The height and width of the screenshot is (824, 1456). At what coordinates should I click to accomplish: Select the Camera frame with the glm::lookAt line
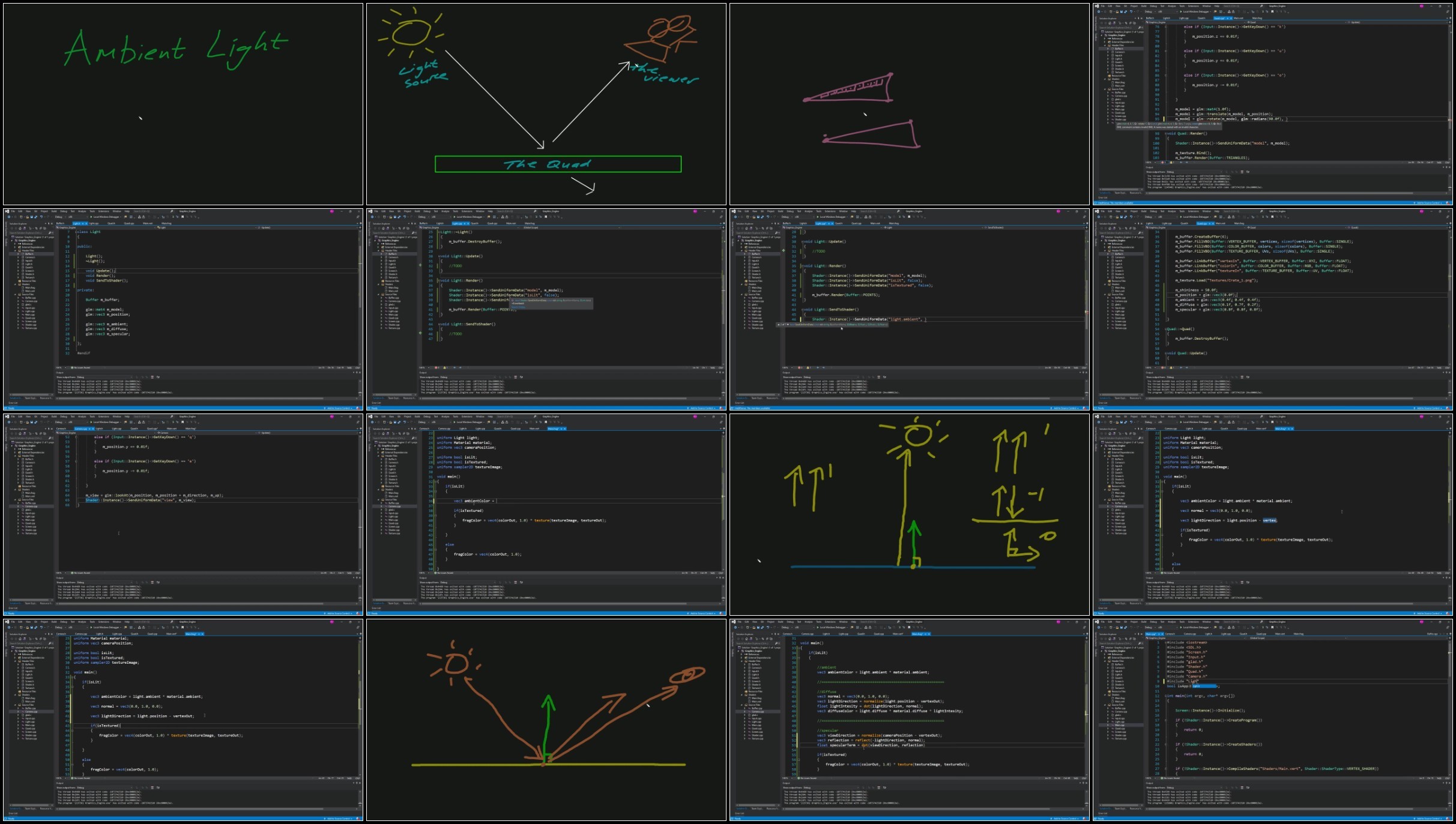pos(183,515)
